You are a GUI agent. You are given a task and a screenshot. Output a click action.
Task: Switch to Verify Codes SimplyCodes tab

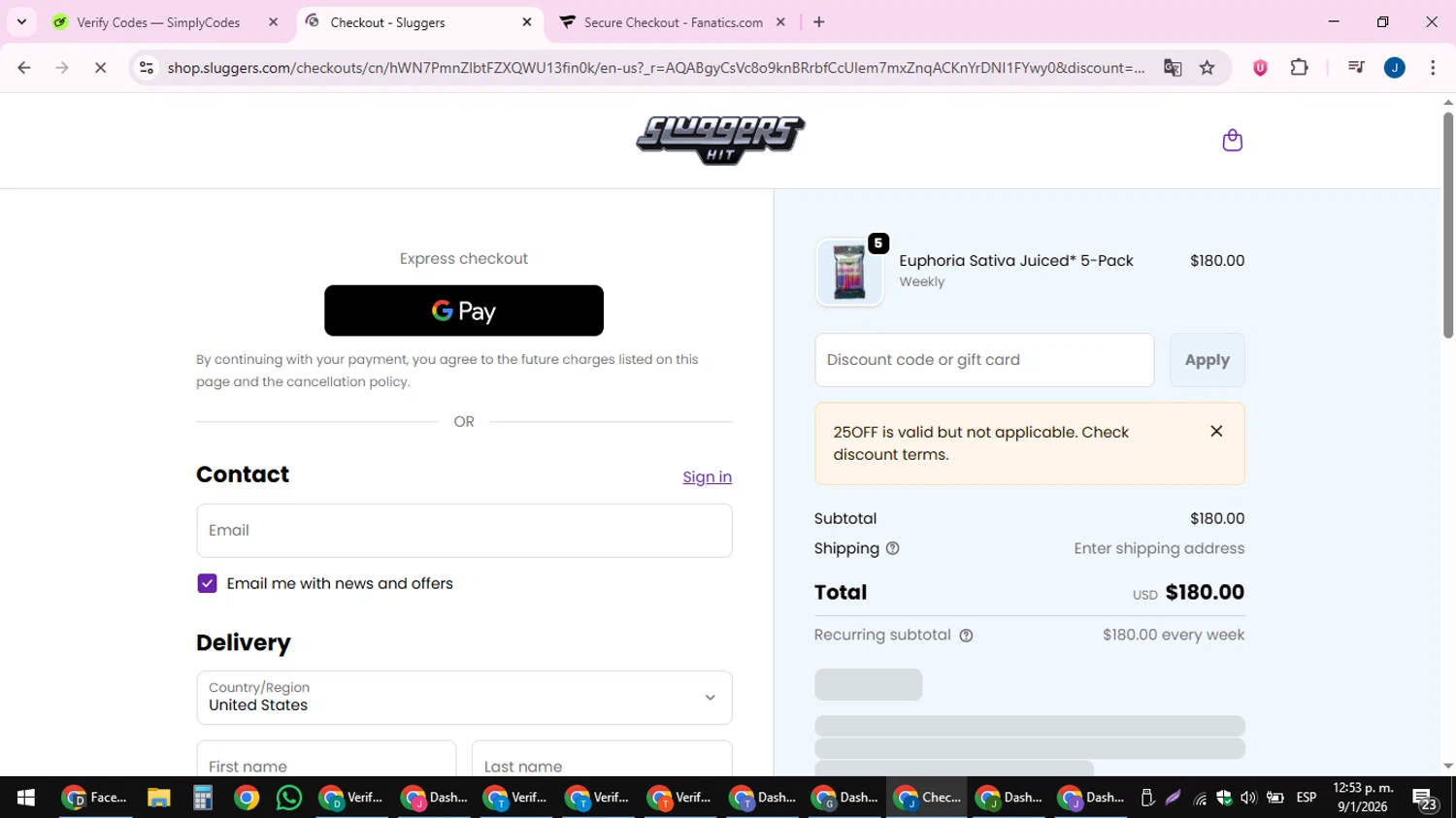pos(158,22)
